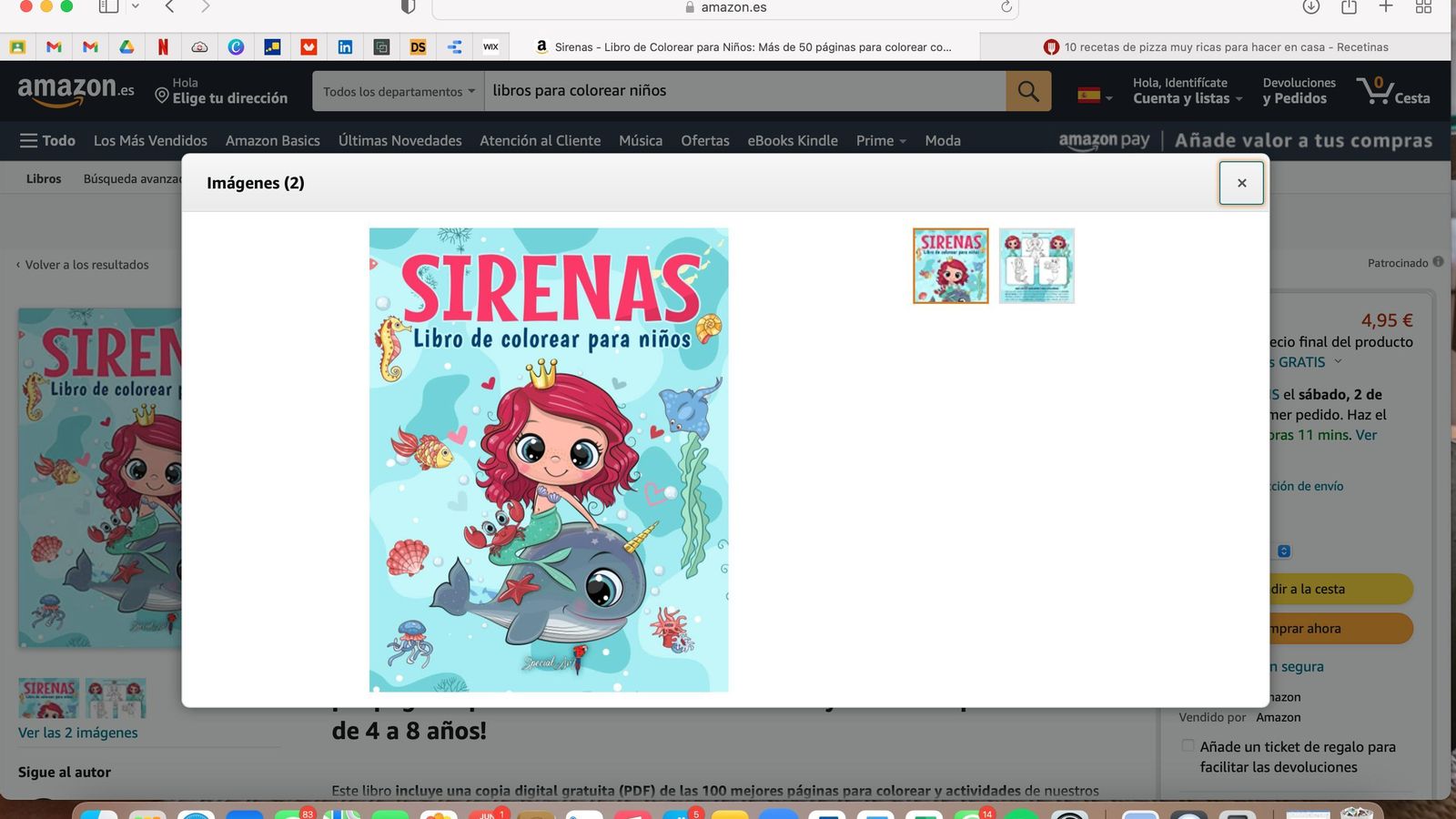Open the Ofertas navigation menu item
This screenshot has height=819, width=1456.
point(704,140)
